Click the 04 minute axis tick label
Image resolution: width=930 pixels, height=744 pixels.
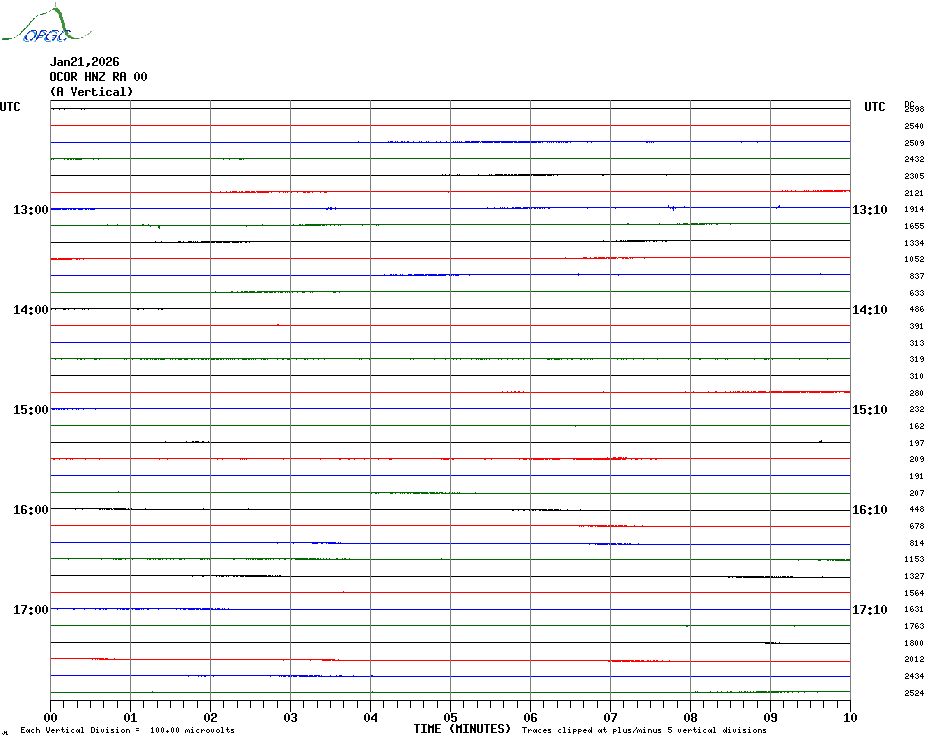tap(371, 717)
